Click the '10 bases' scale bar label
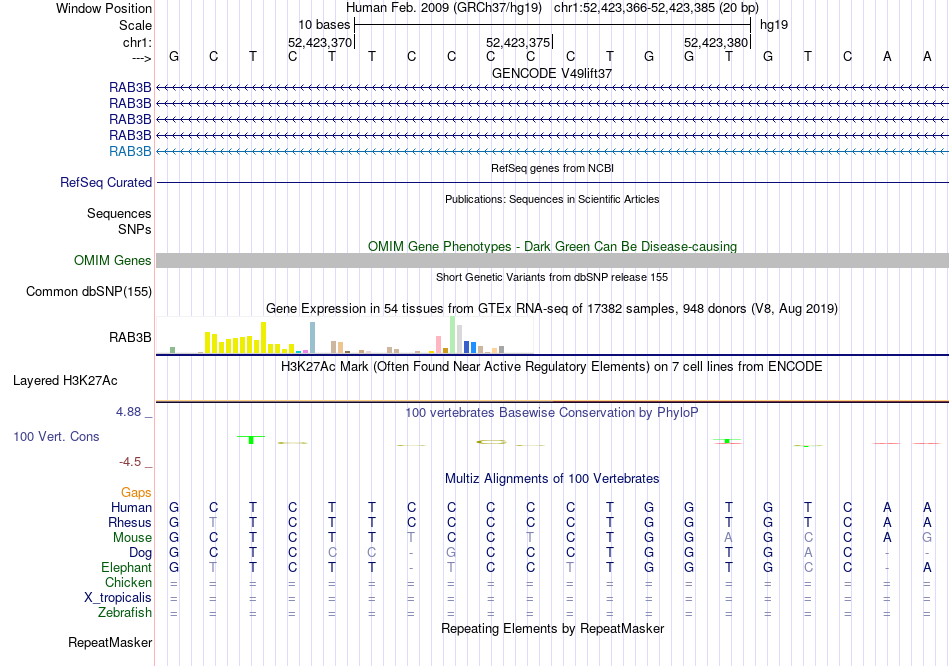The width and height of the screenshot is (950, 666). (324, 25)
